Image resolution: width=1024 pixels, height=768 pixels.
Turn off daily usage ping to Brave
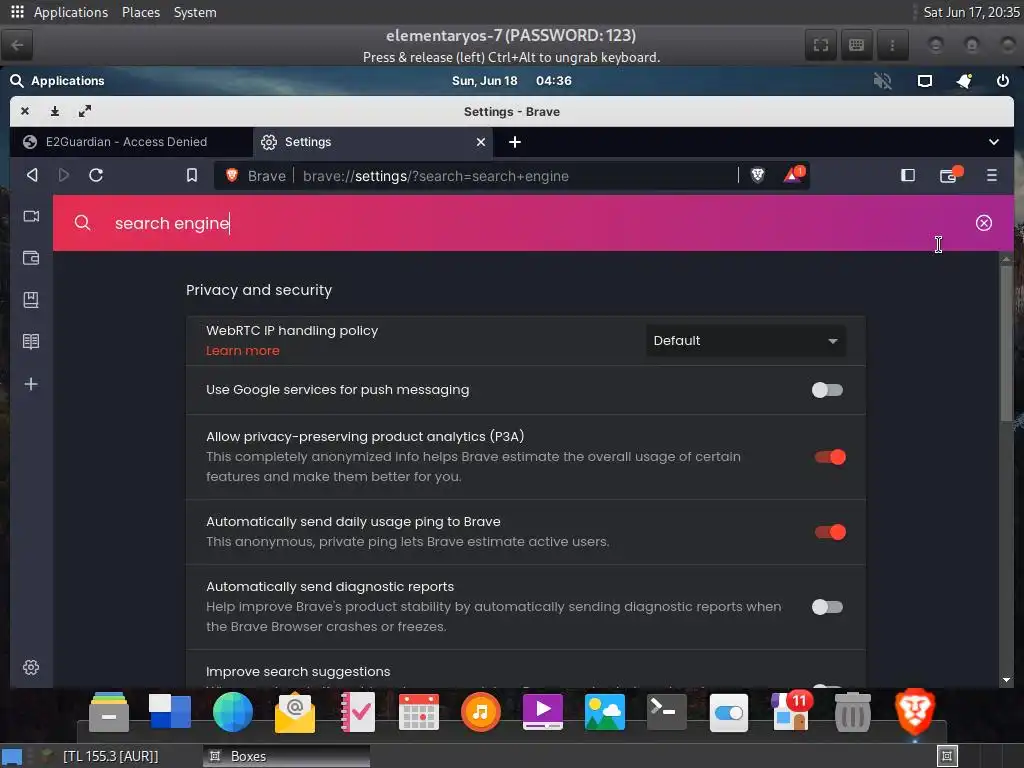tap(830, 532)
